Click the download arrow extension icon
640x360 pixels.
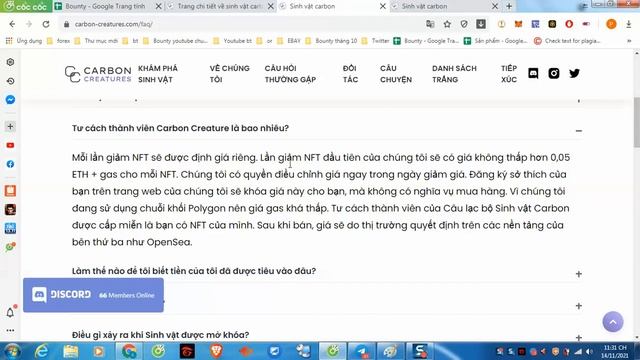coord(481,24)
